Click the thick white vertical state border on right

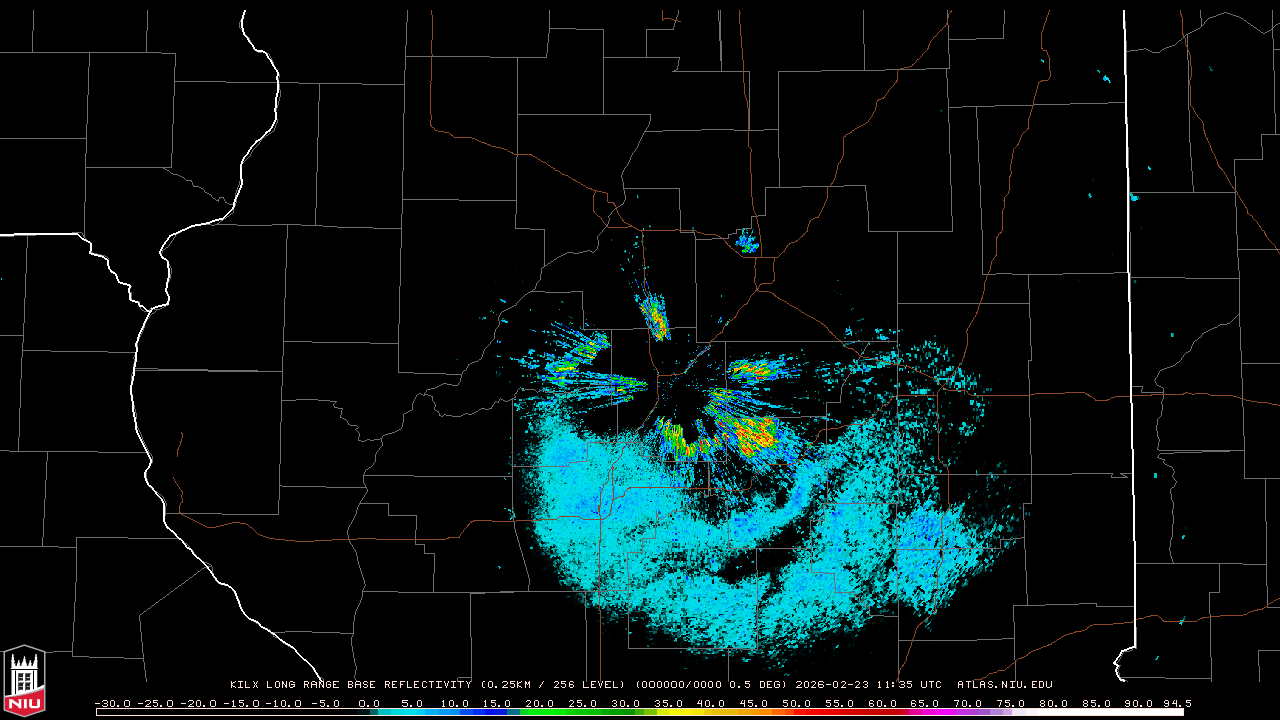[1127, 300]
